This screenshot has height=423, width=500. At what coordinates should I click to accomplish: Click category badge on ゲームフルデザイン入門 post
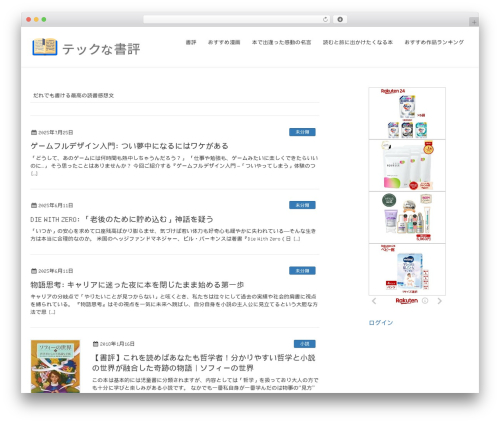(302, 132)
